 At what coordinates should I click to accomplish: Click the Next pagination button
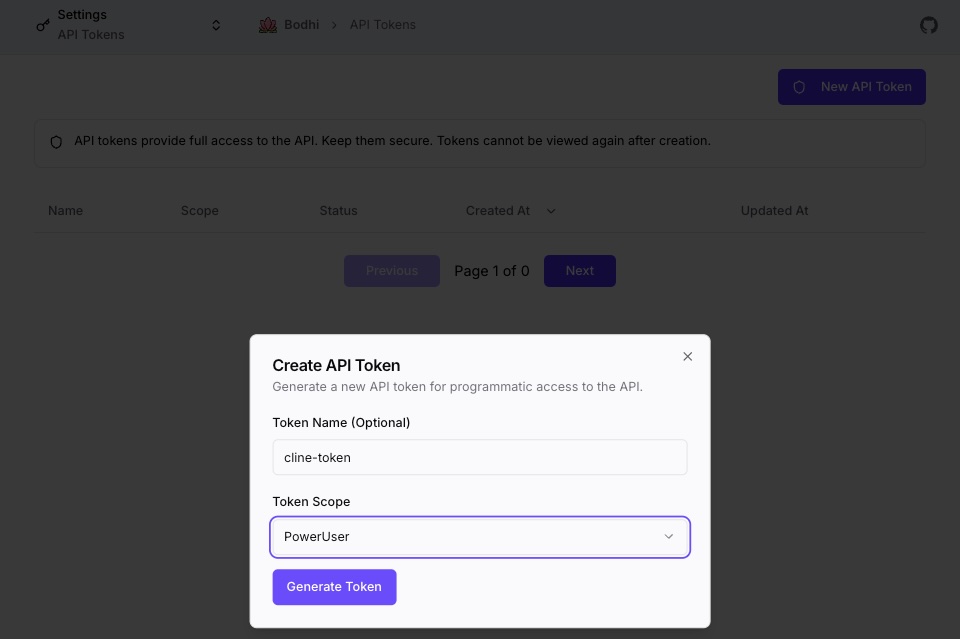[580, 270]
